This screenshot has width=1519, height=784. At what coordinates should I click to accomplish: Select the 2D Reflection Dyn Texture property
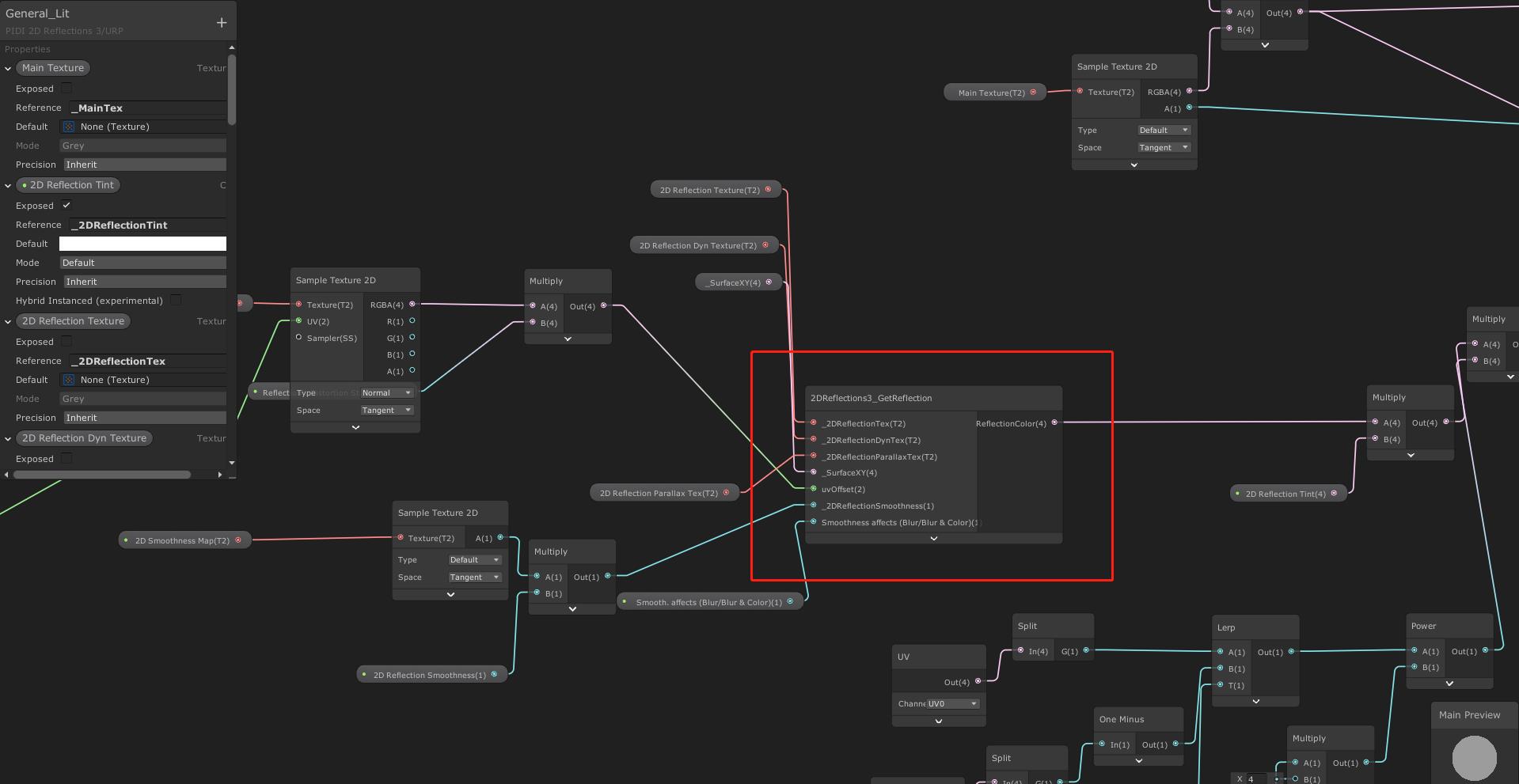84,438
